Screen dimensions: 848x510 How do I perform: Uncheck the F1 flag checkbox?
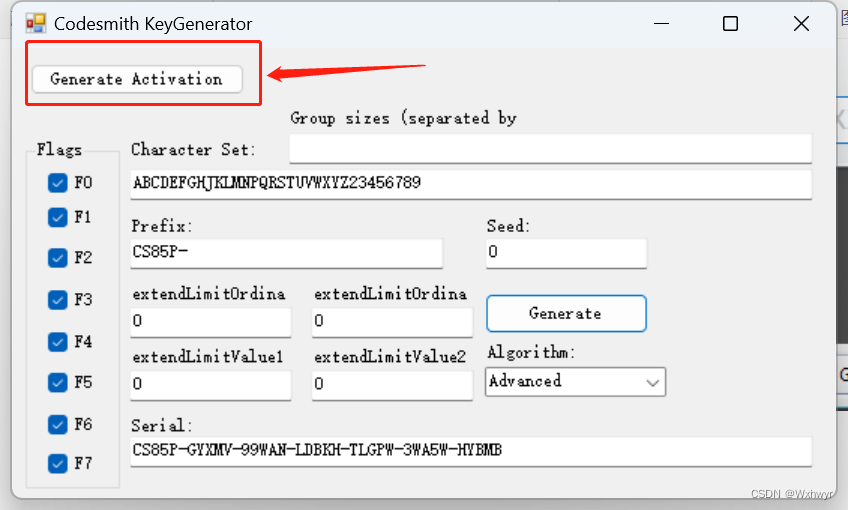[x=57, y=217]
